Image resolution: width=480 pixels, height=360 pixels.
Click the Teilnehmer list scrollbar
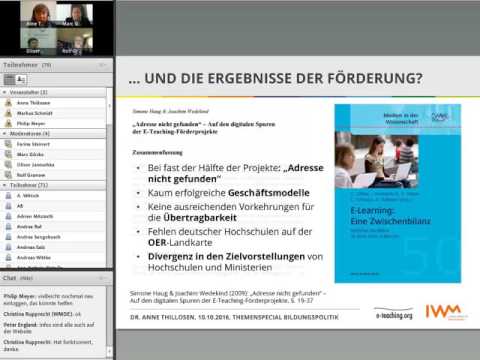[x=110, y=177]
